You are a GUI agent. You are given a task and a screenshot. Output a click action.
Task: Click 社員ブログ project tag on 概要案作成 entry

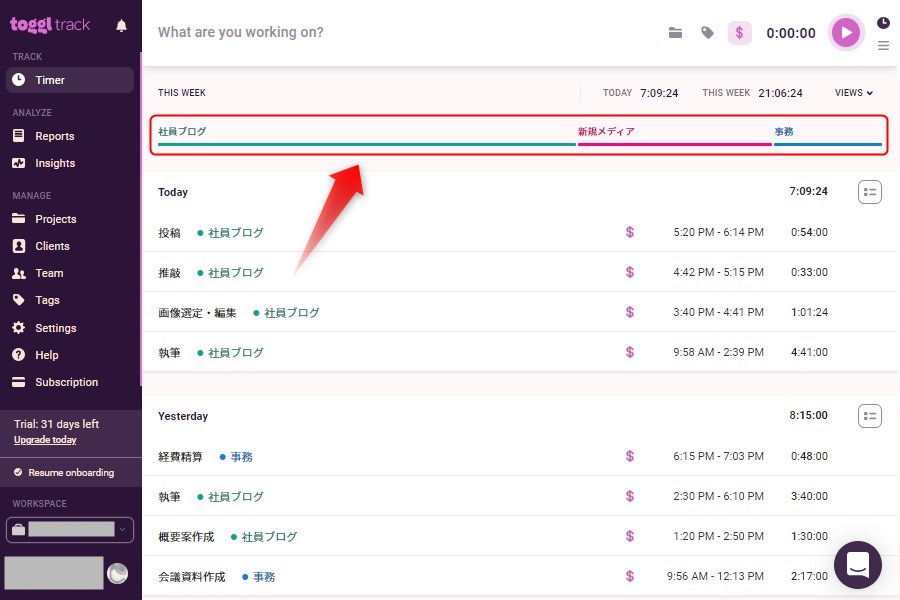click(263, 537)
